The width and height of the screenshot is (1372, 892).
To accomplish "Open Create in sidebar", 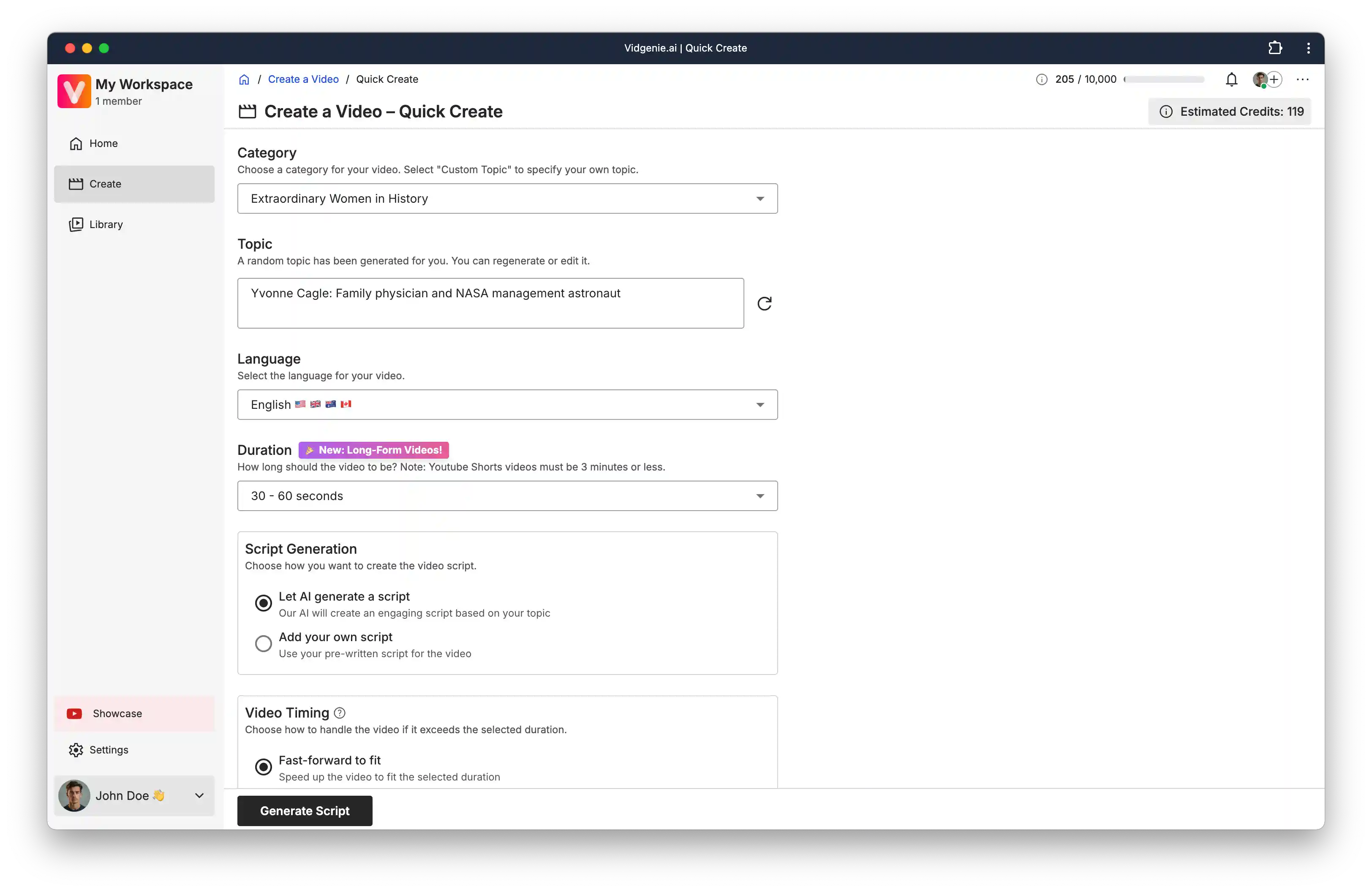I will pos(134,184).
